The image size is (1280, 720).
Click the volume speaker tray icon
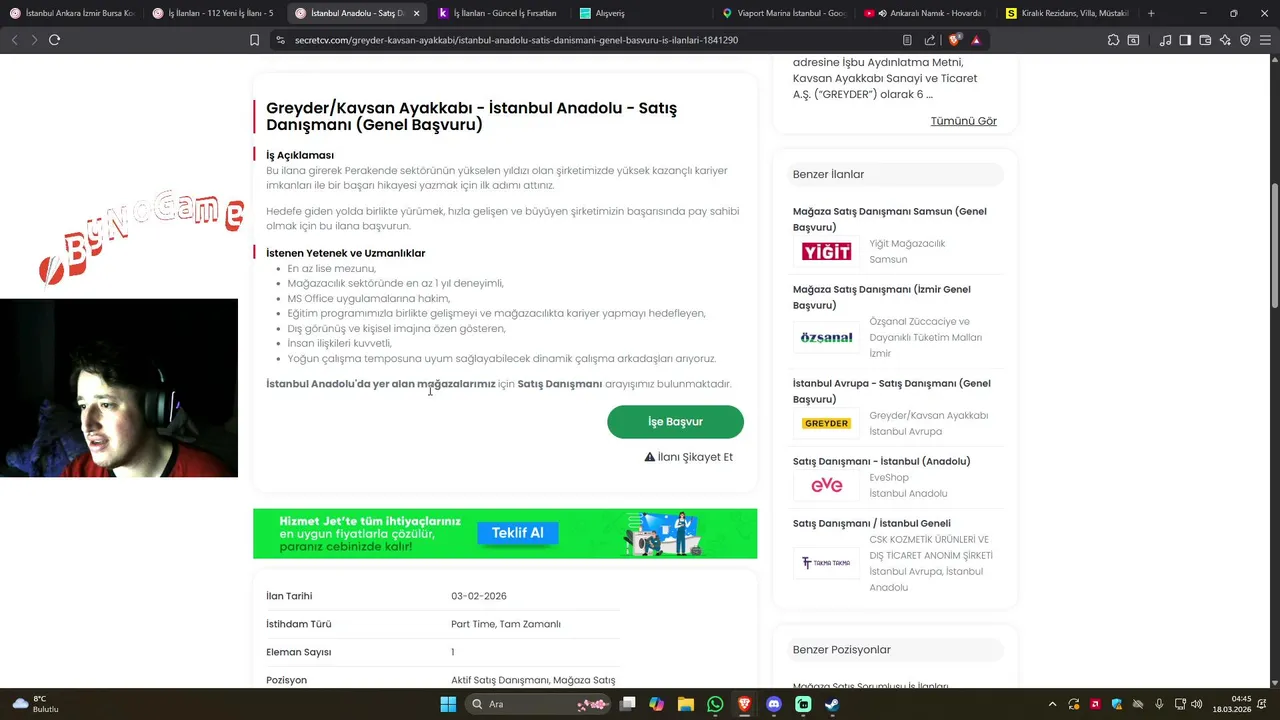point(1197,704)
